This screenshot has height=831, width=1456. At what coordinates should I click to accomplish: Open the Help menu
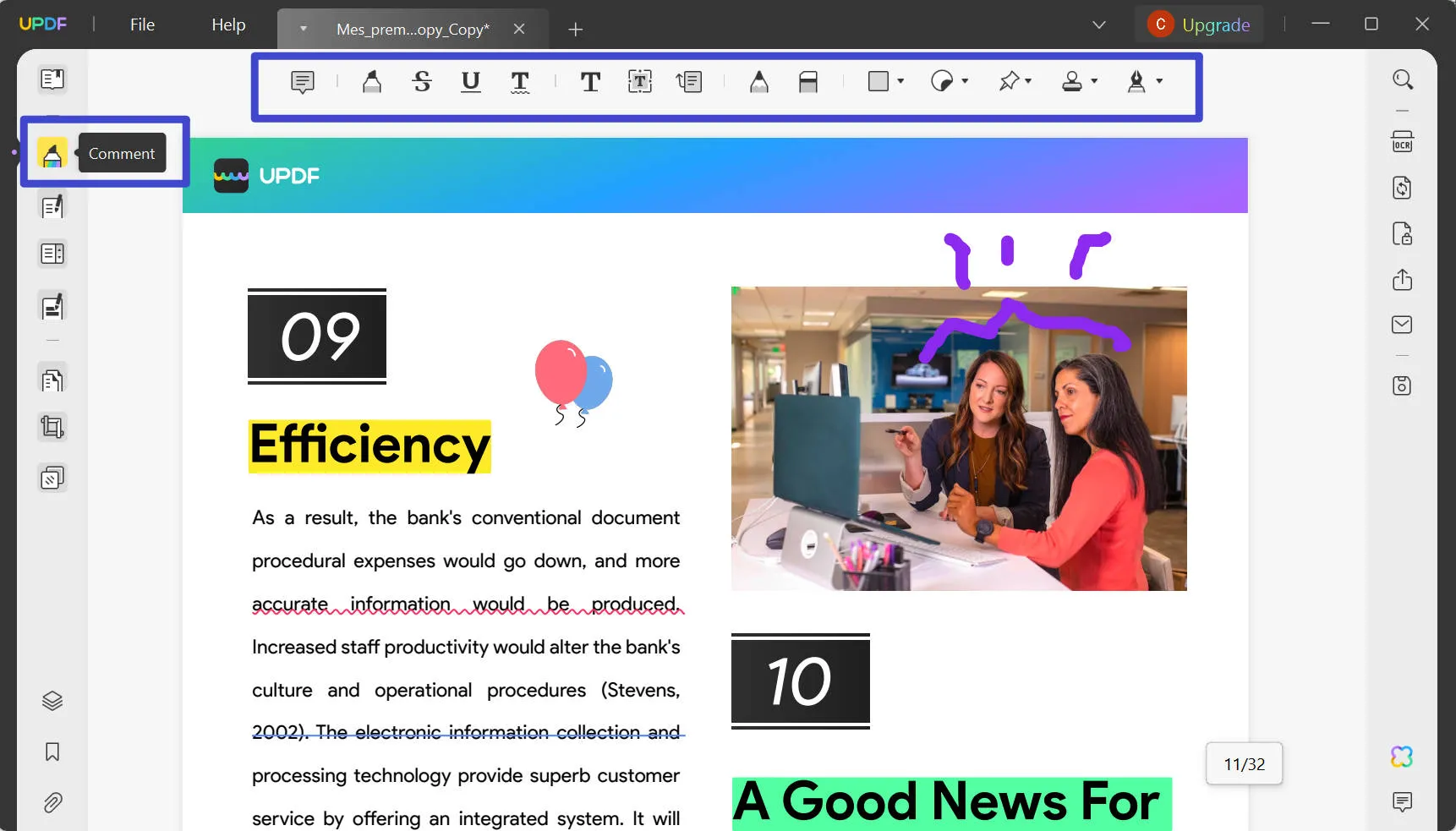pyautogui.click(x=228, y=25)
